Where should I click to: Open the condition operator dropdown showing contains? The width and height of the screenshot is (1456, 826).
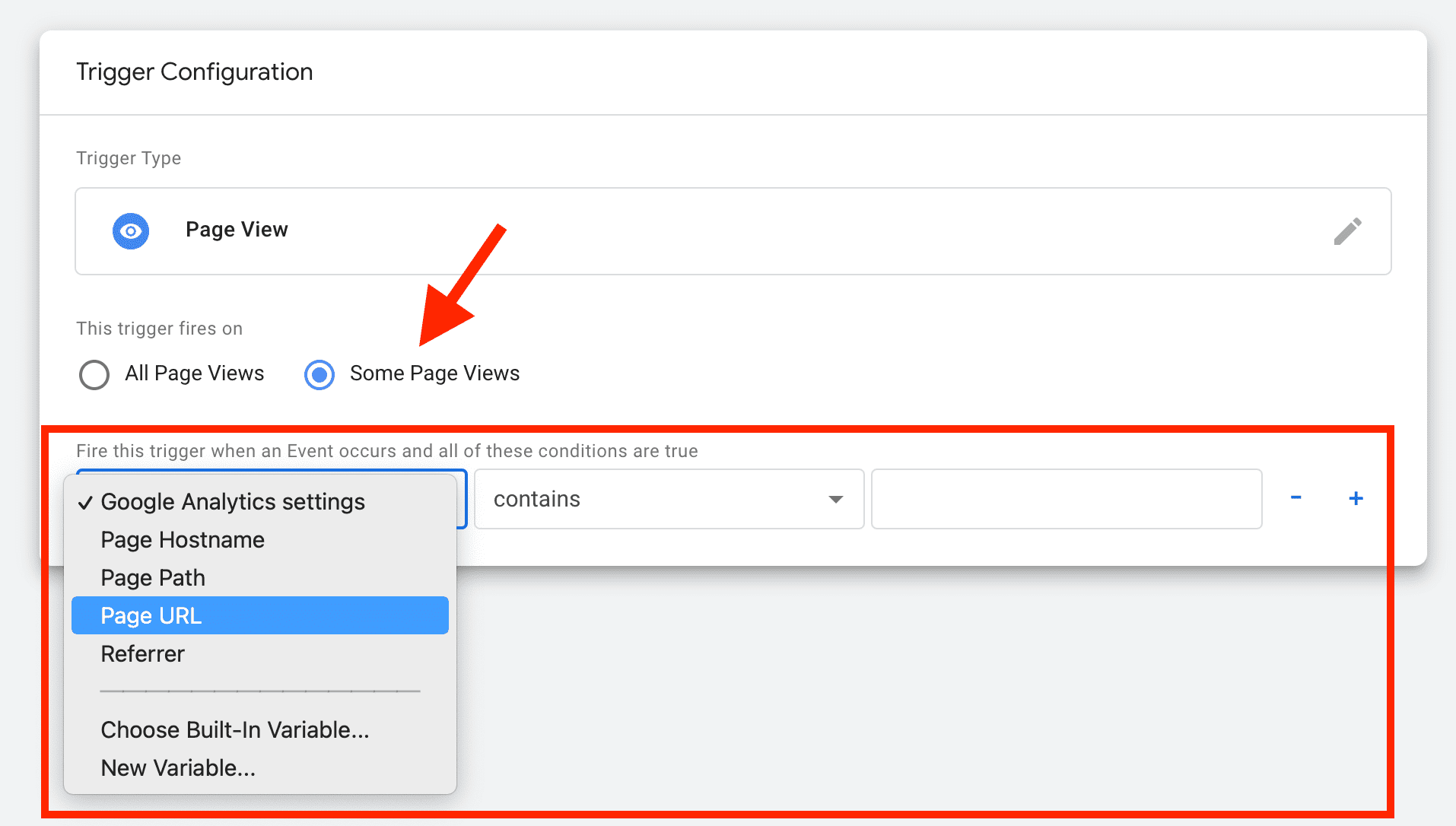click(668, 499)
